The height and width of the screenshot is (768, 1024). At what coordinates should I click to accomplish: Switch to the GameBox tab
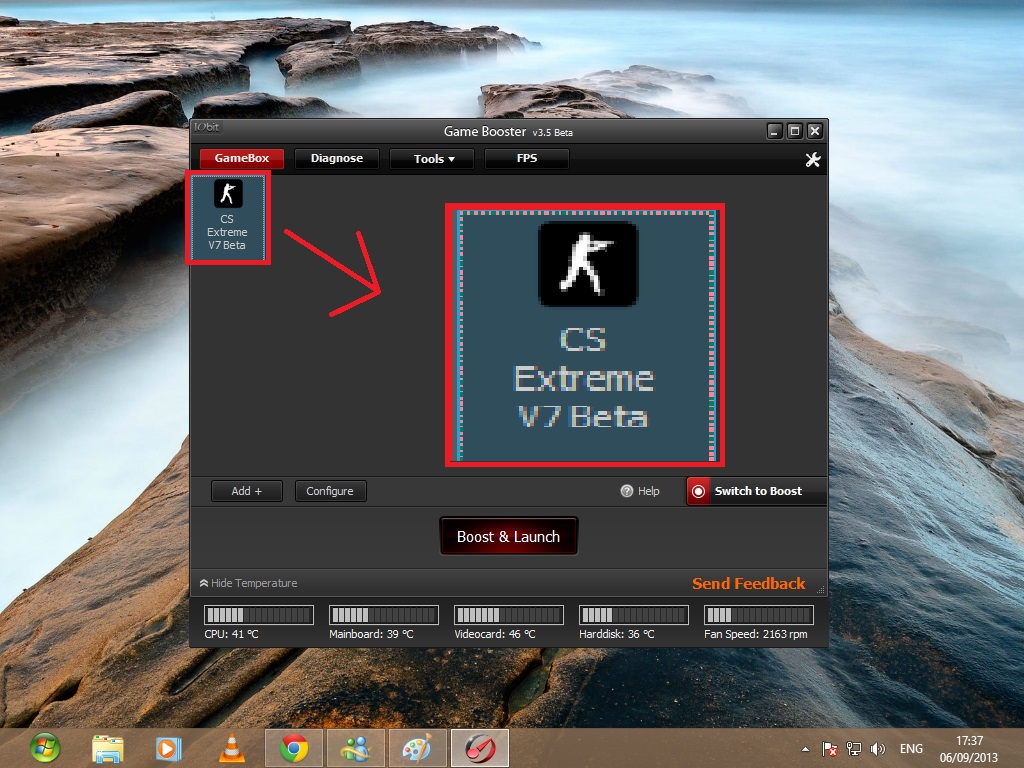(x=242, y=158)
